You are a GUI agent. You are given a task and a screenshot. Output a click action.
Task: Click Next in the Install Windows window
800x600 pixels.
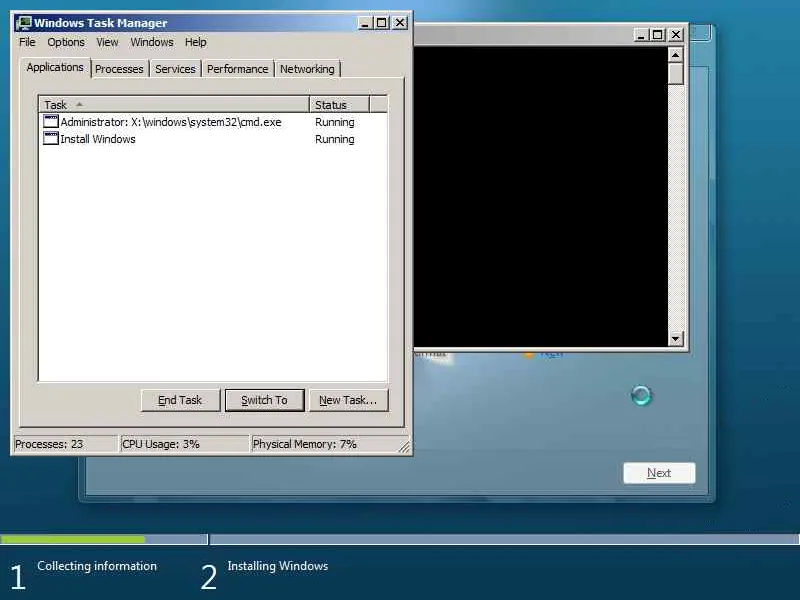(659, 473)
